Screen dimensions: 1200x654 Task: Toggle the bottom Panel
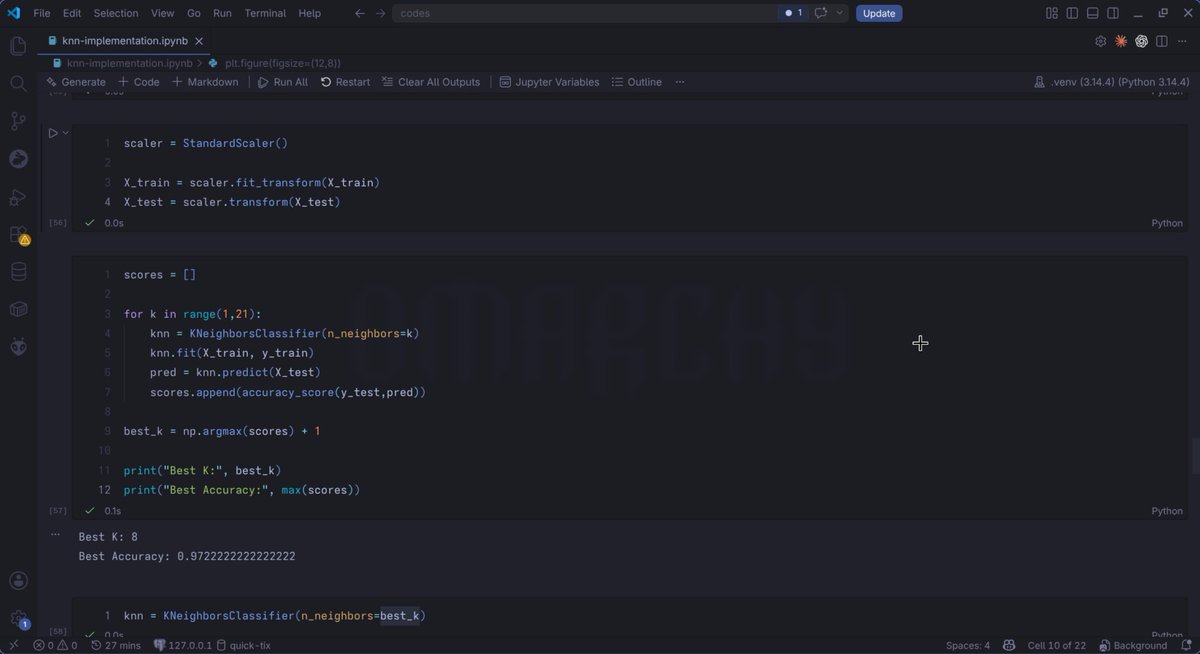click(1093, 13)
